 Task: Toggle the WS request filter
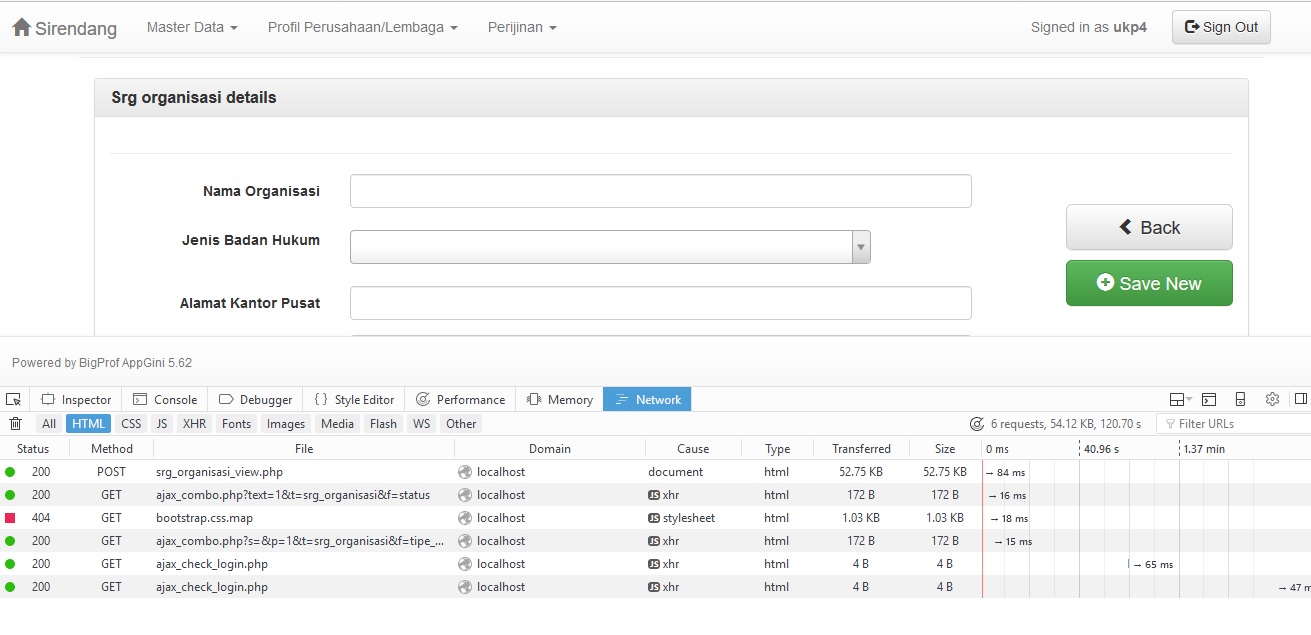422,424
